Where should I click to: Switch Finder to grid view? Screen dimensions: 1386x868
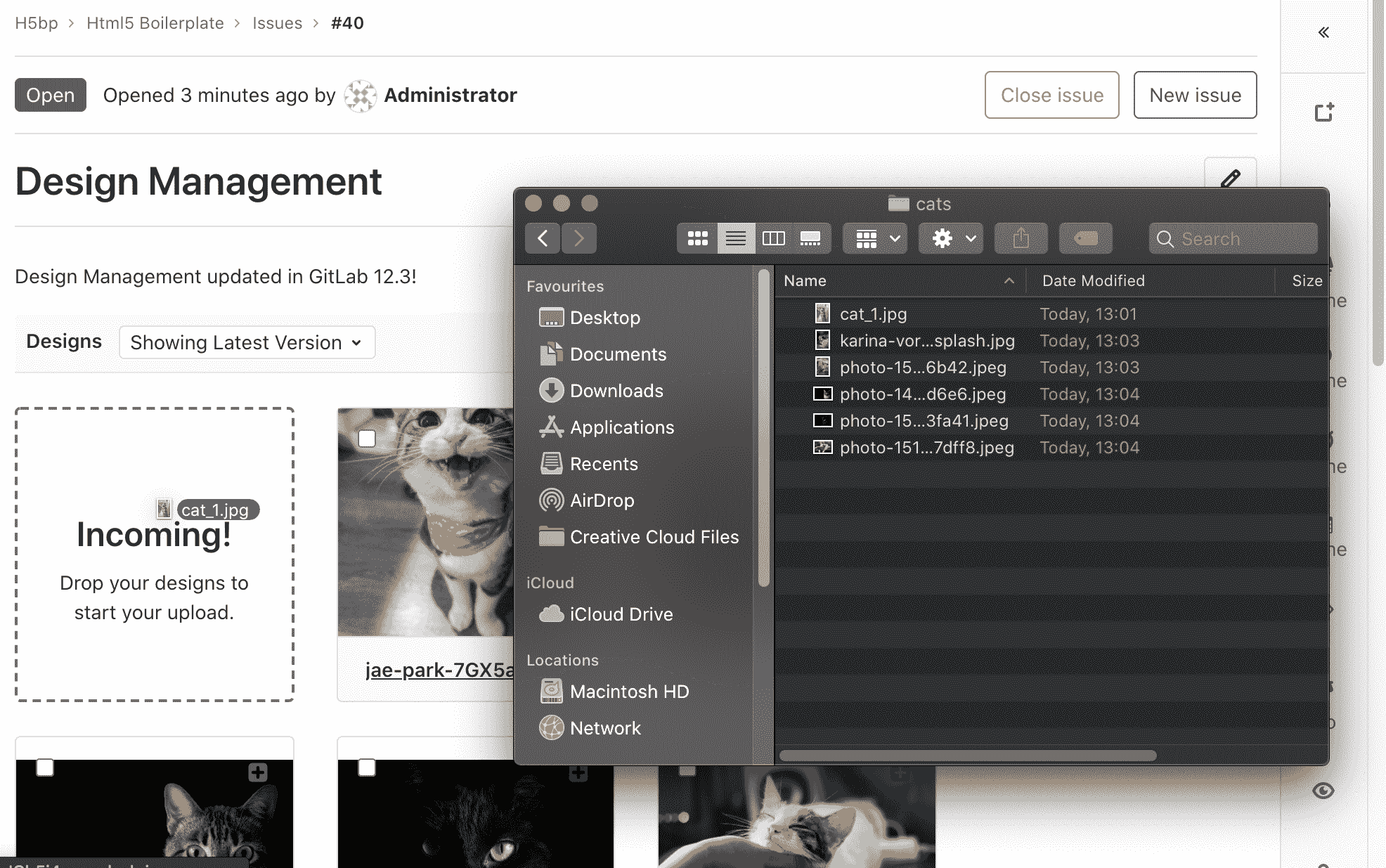click(x=697, y=238)
